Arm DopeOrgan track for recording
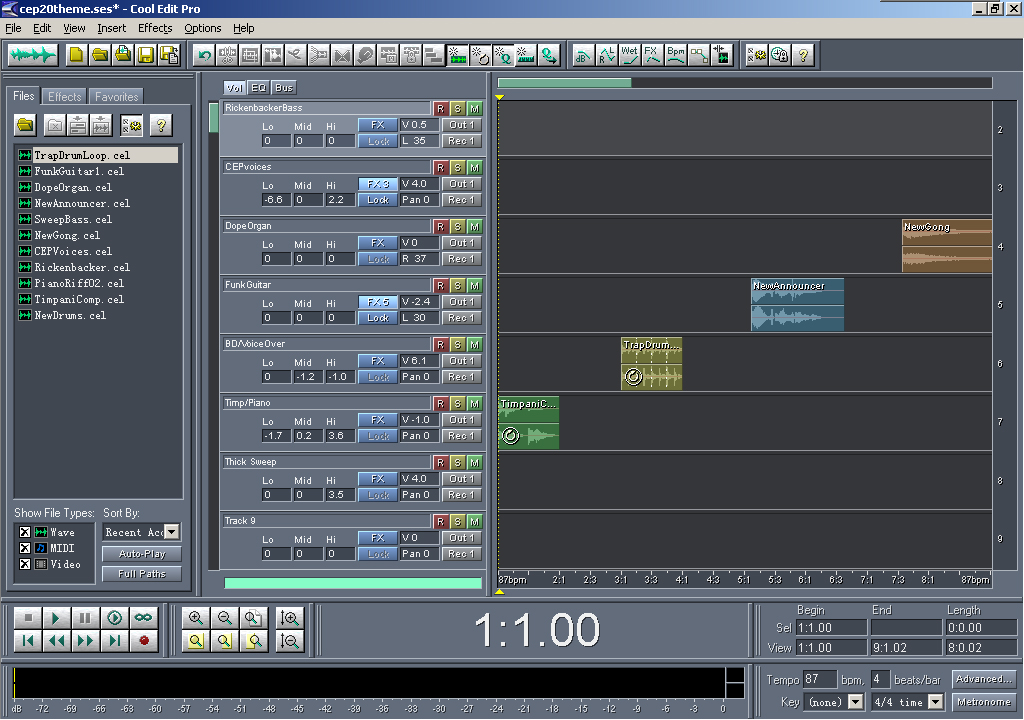The image size is (1024, 720). [x=441, y=227]
